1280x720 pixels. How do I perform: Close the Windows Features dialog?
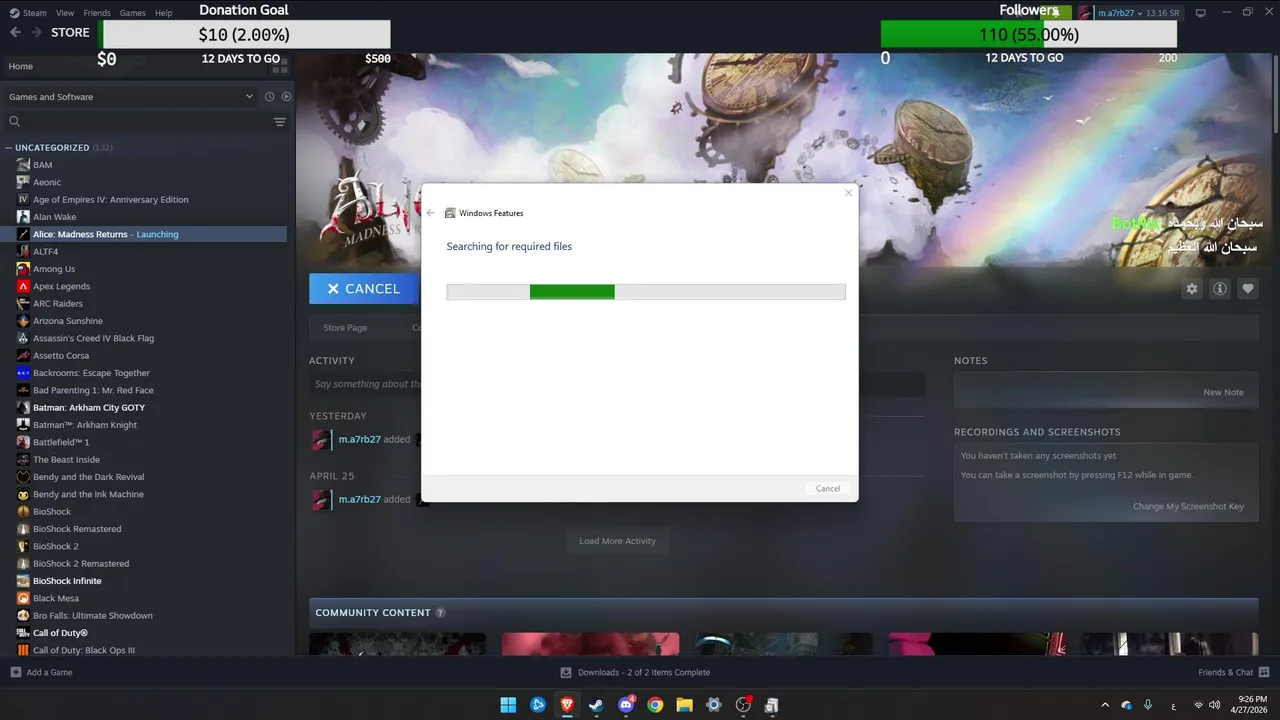point(848,193)
